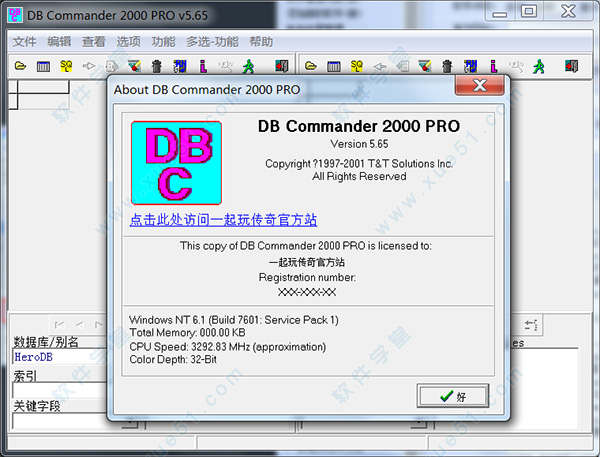Click the magenta info 'i' icon in right toolbar
This screenshot has width=600, height=457.
[x=494, y=66]
